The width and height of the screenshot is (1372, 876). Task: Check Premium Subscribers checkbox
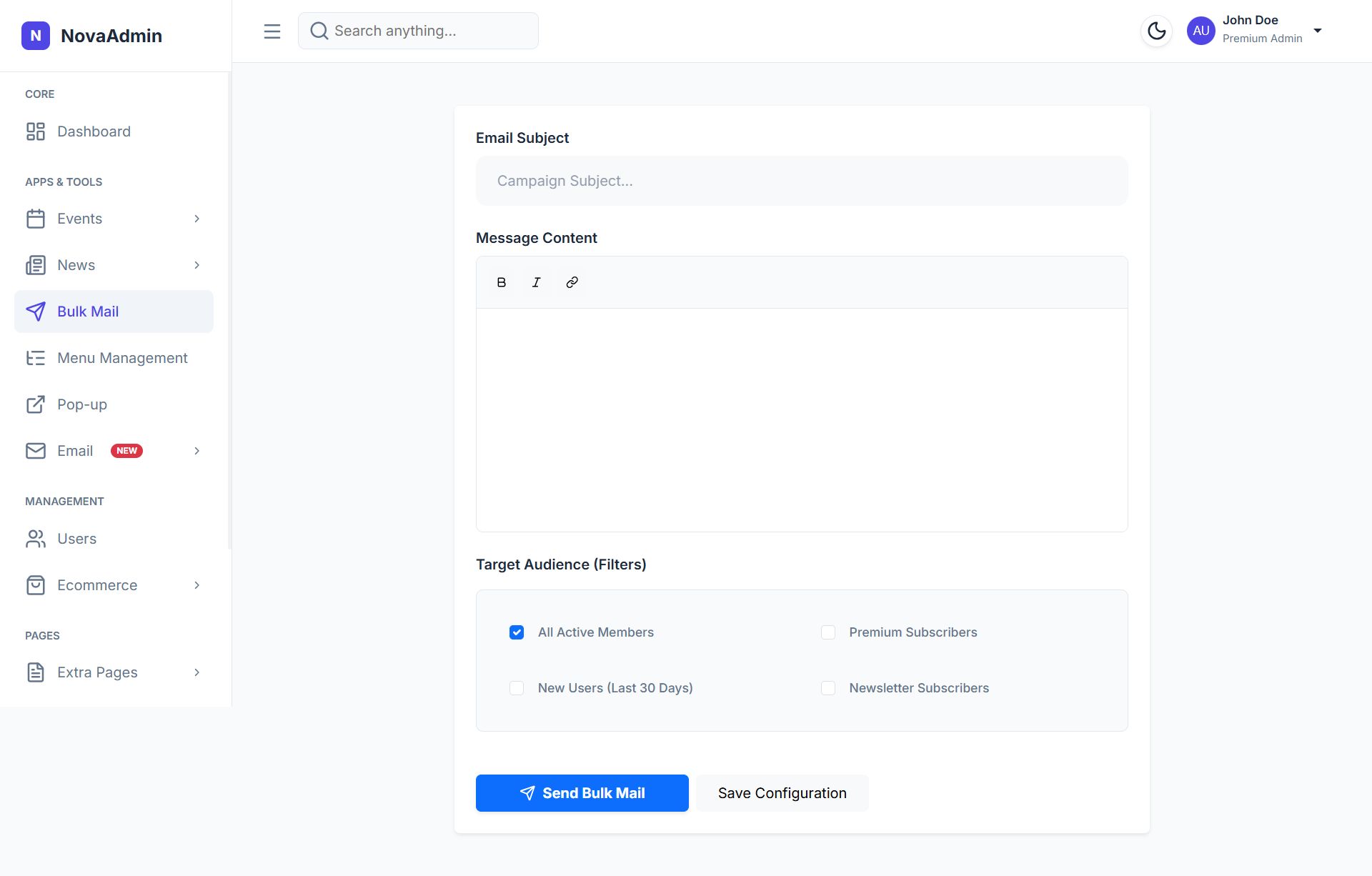coord(828,632)
